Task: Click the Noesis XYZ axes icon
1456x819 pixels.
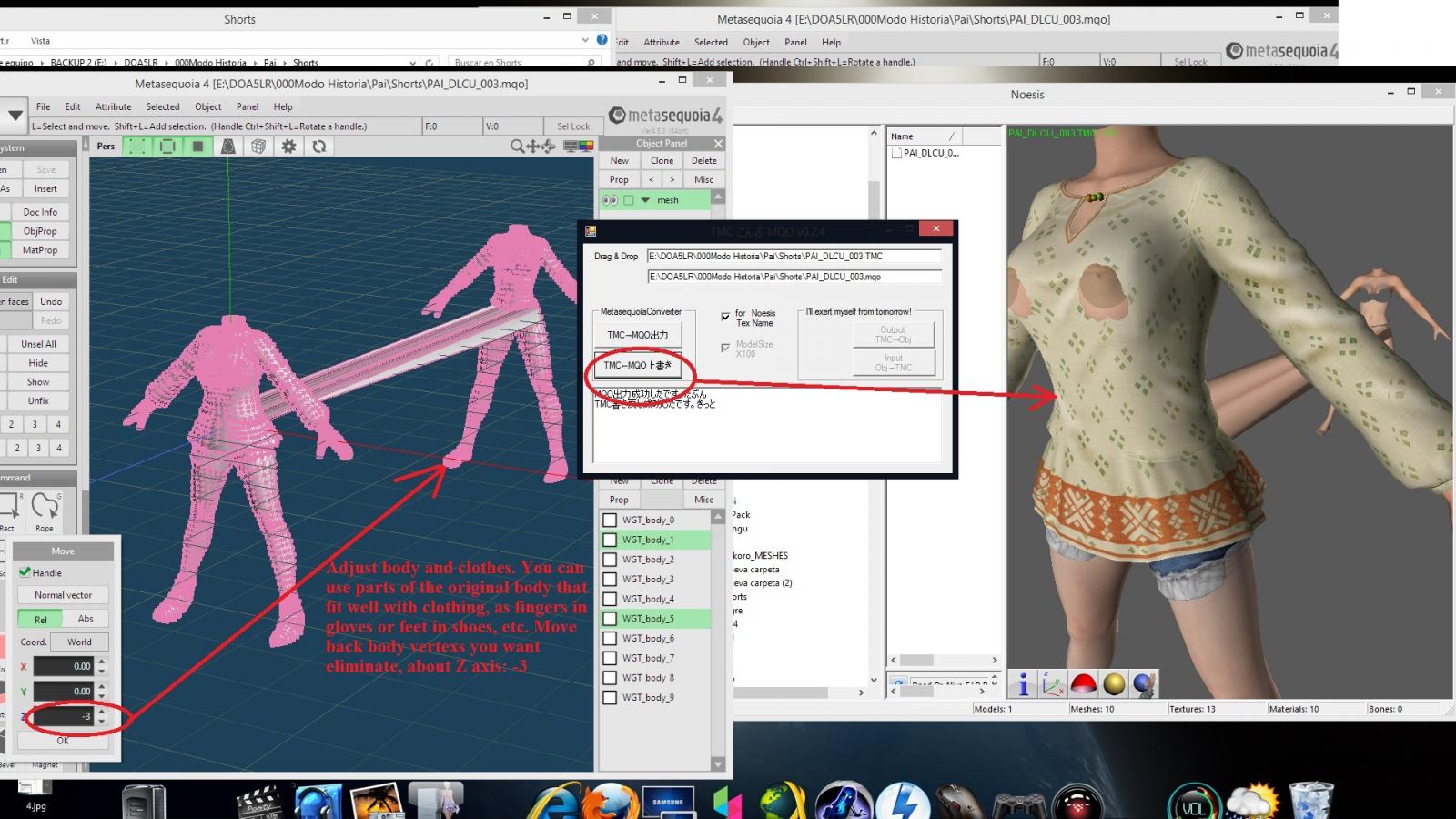Action: pyautogui.click(x=1053, y=684)
